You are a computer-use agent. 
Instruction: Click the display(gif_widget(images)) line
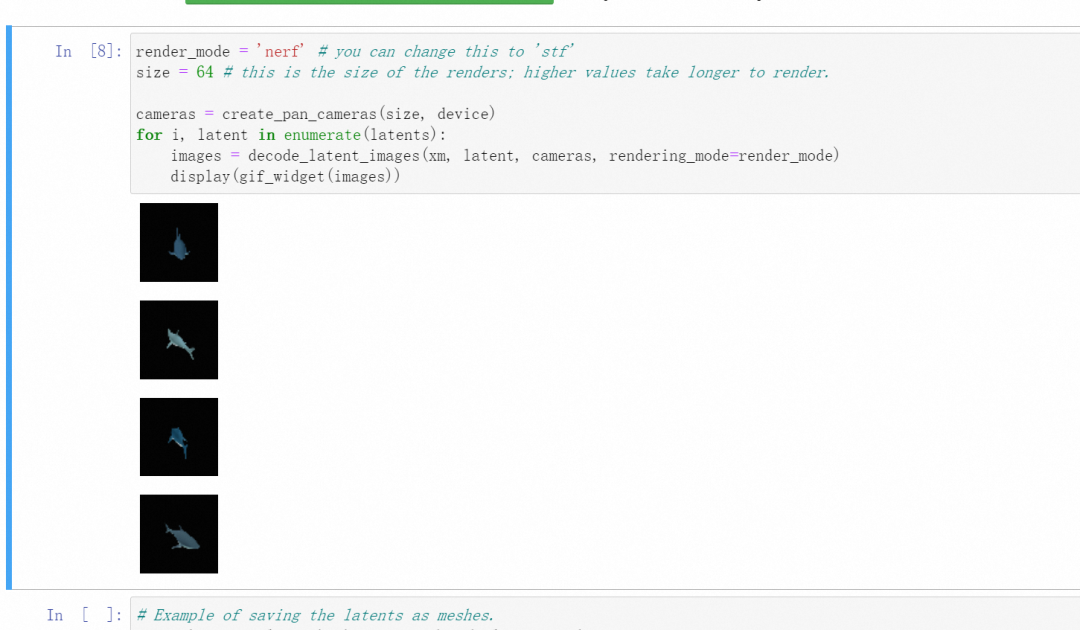pos(285,176)
